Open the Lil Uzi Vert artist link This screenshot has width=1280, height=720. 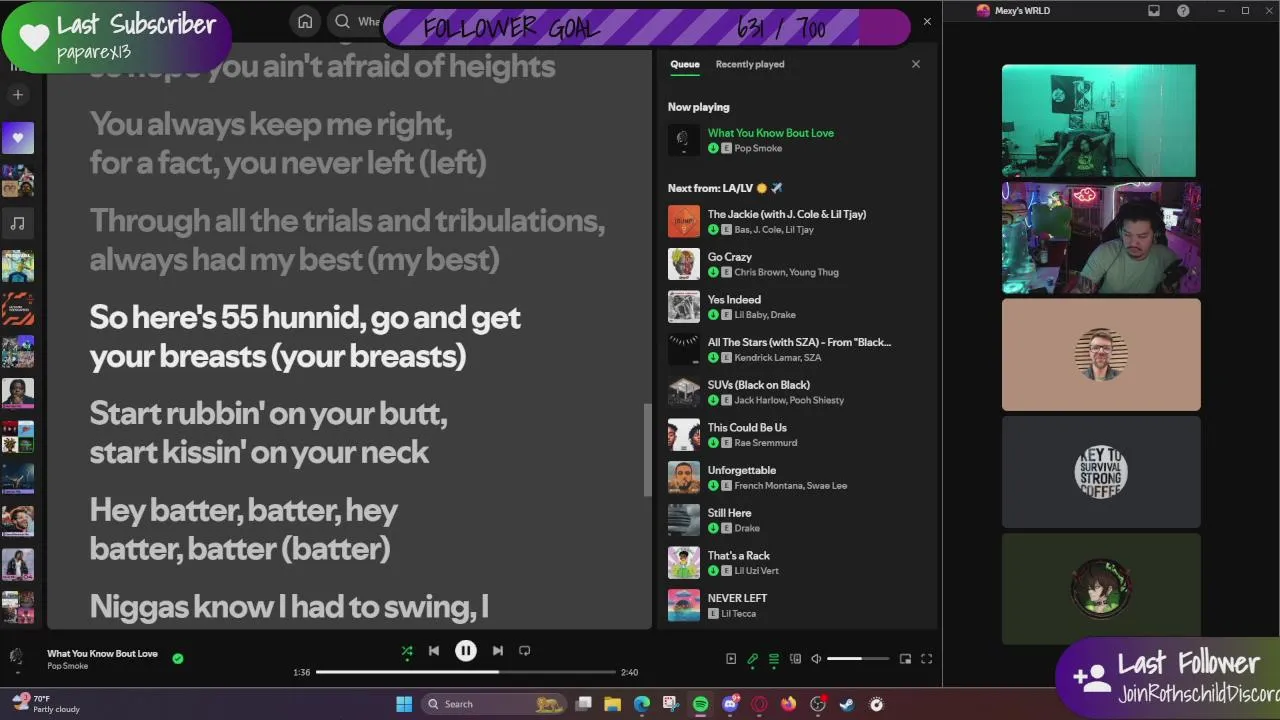click(x=756, y=570)
